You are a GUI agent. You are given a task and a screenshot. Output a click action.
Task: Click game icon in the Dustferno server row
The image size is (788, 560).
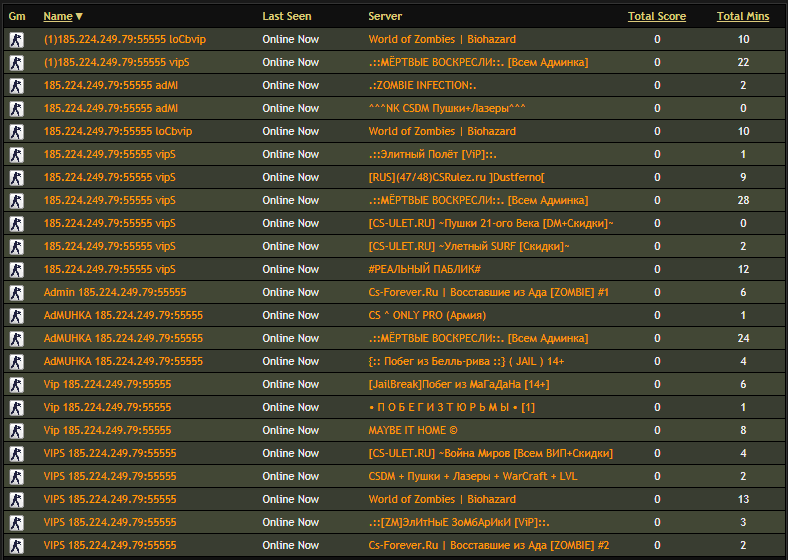17,178
